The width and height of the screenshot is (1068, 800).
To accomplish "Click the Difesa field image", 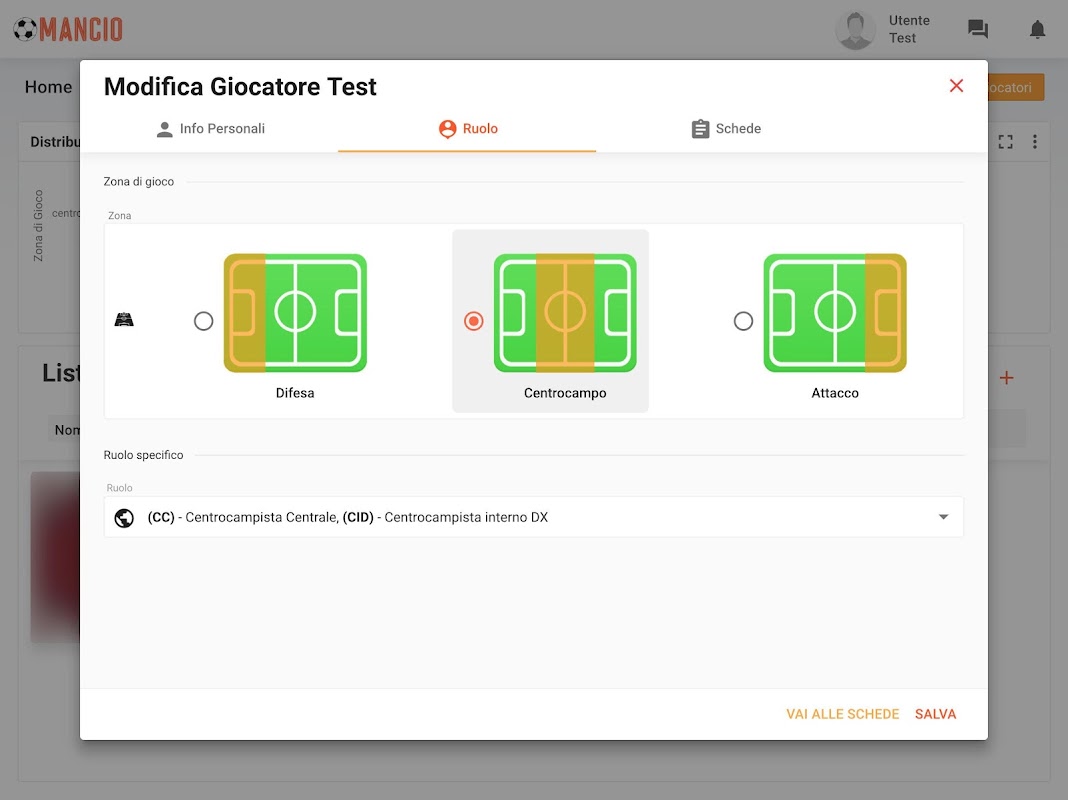I will point(295,313).
